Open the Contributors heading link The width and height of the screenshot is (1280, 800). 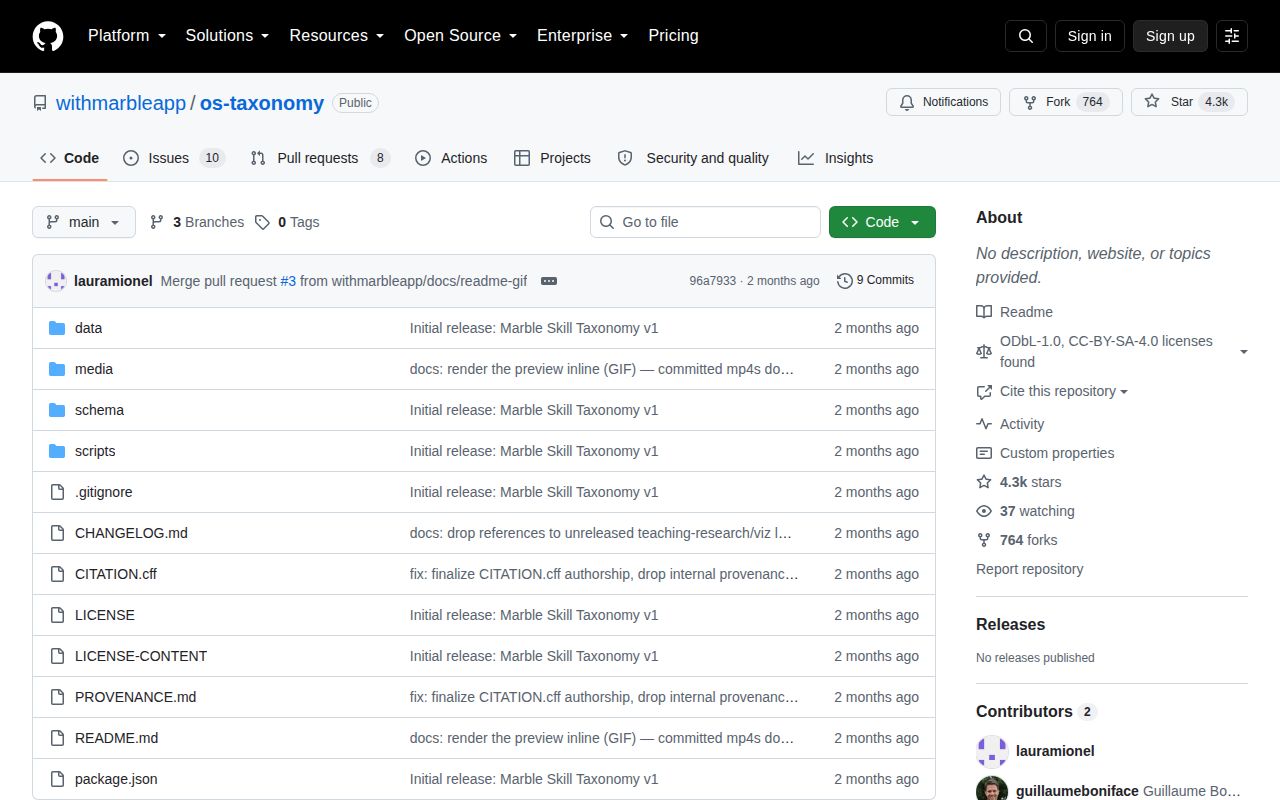[1036, 712]
